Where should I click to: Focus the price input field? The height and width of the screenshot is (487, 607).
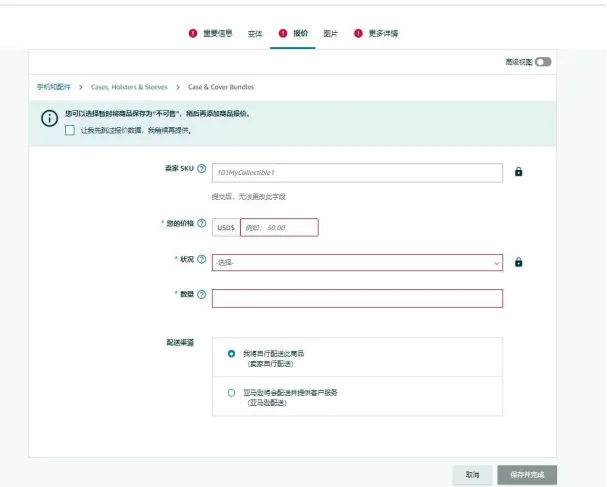click(x=279, y=227)
